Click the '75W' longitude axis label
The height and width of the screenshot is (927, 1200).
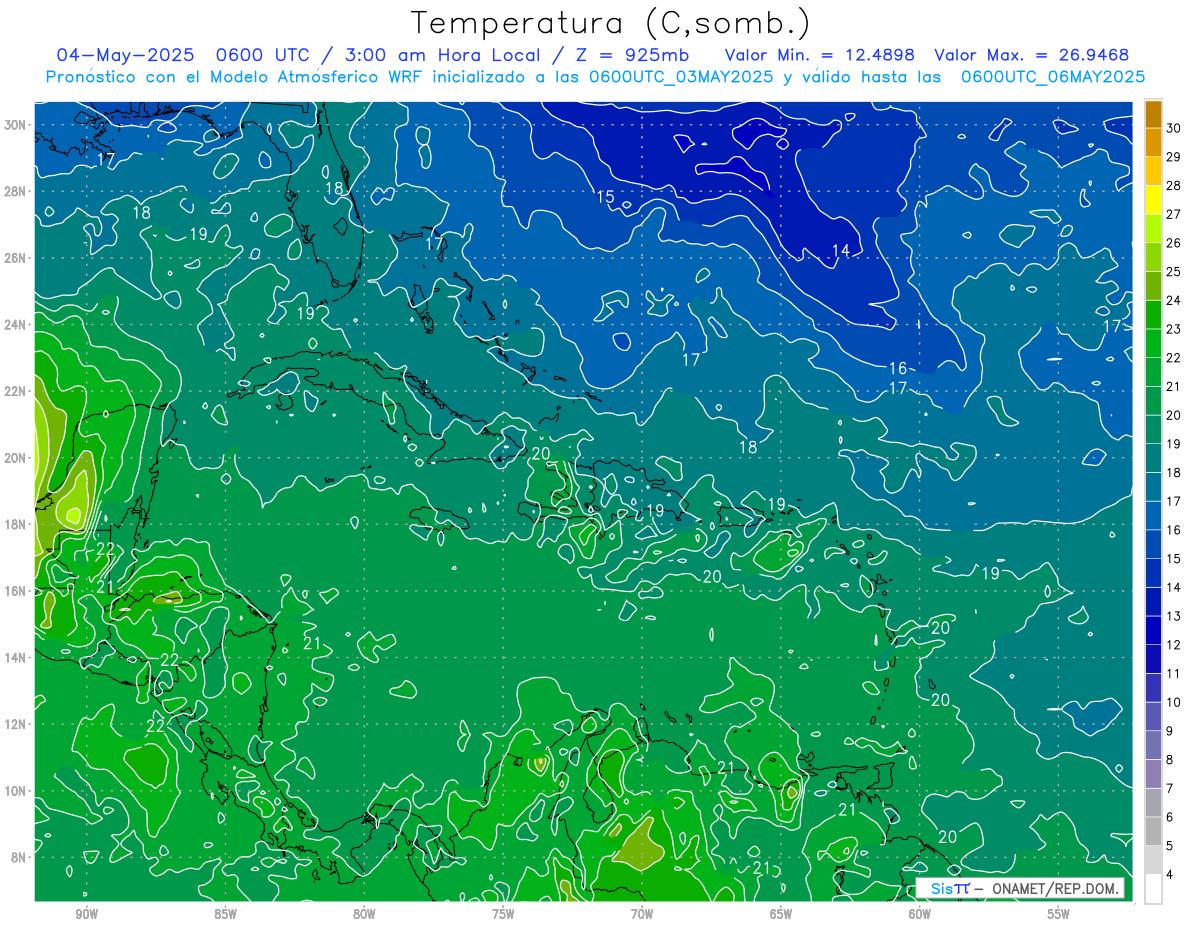[503, 914]
